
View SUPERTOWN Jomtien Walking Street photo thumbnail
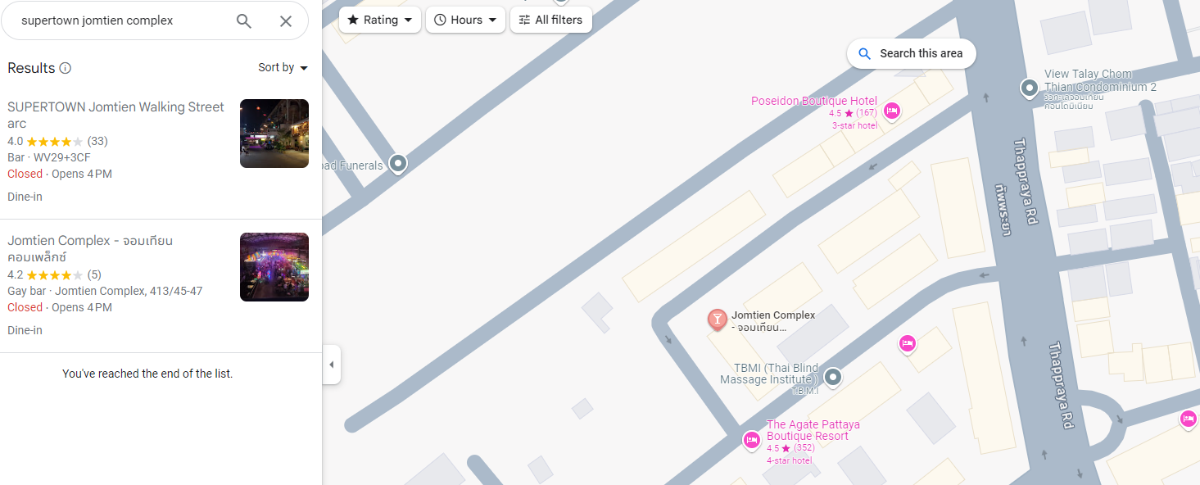(x=274, y=133)
